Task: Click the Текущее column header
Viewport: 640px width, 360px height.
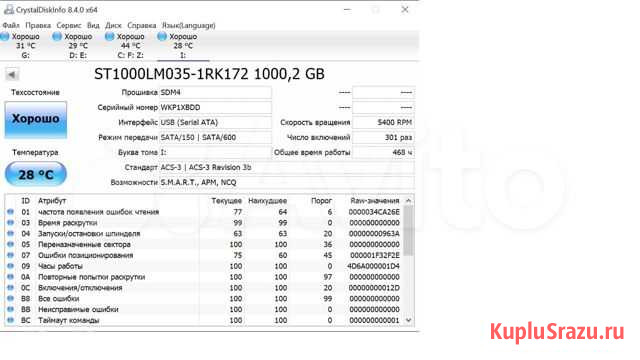Action: (x=227, y=201)
